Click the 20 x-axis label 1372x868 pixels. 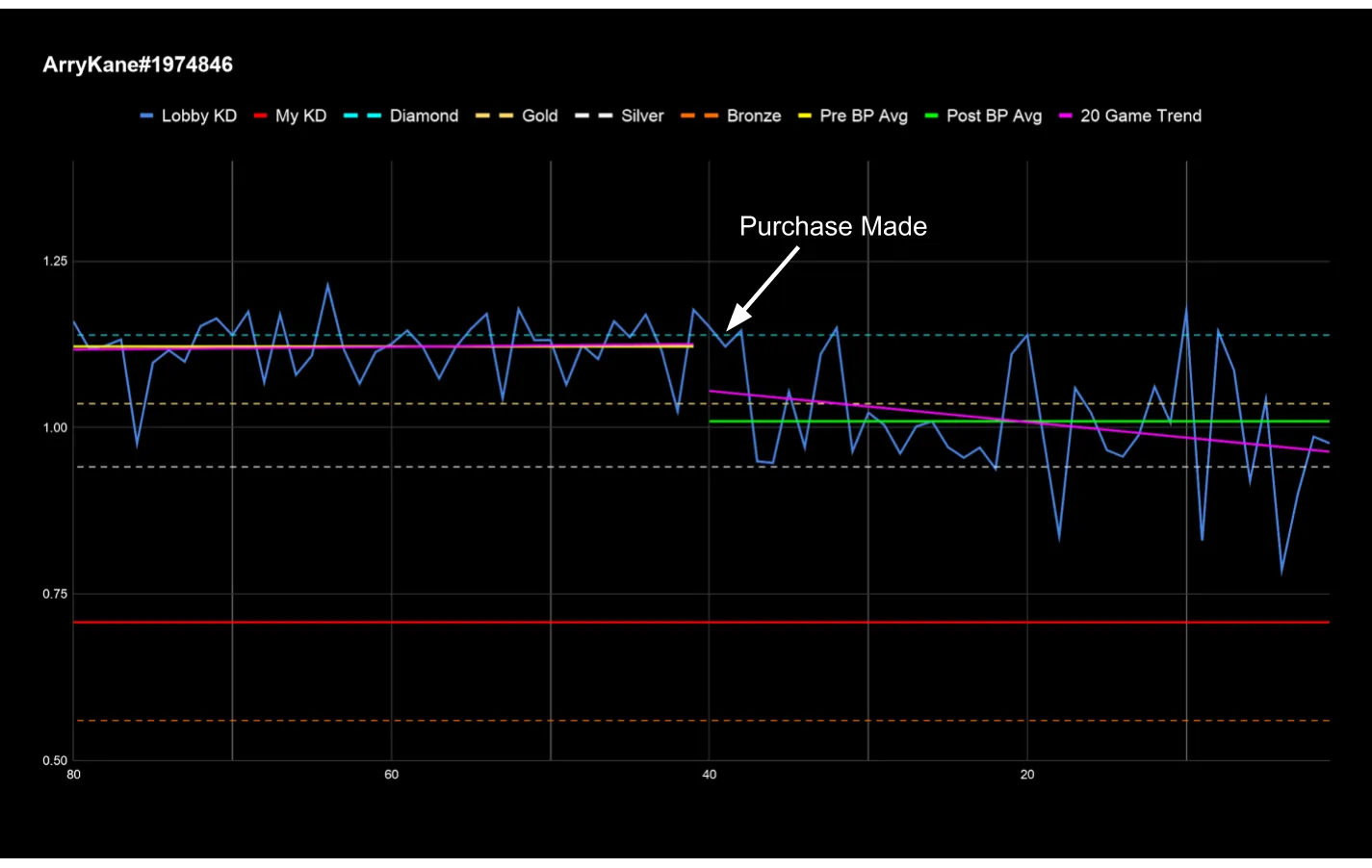pos(1027,775)
